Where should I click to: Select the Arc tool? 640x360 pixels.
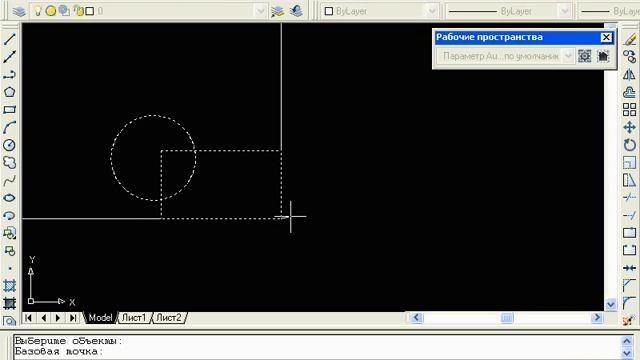tap(9, 127)
